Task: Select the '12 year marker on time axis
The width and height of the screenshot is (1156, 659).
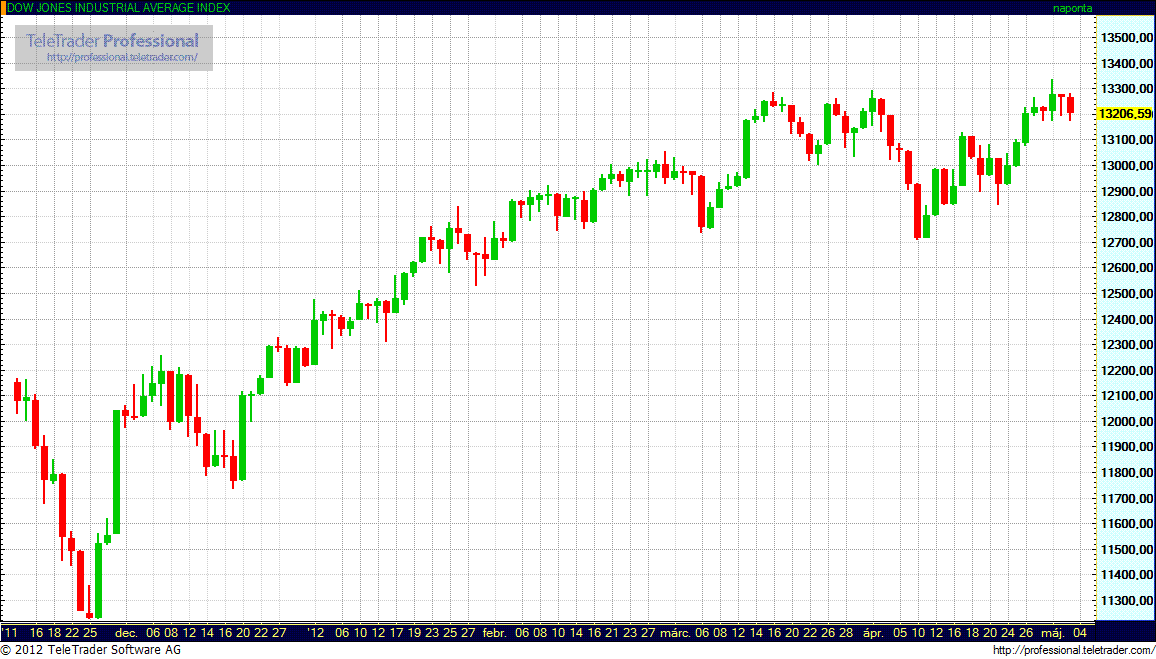Action: tap(316, 632)
